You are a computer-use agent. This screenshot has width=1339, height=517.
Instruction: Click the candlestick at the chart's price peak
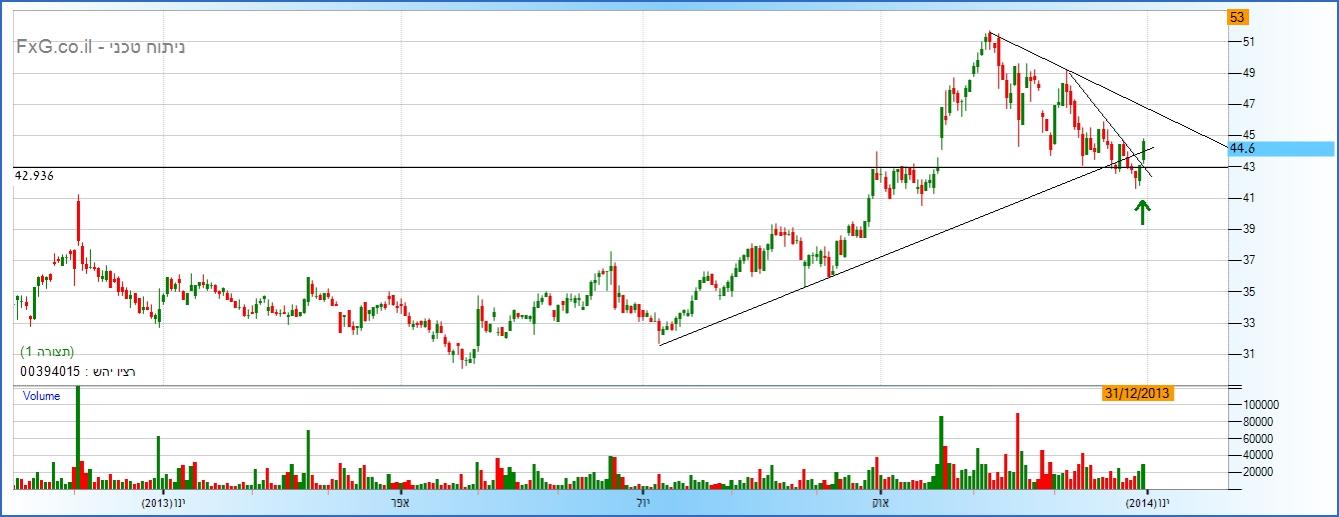[x=988, y=40]
